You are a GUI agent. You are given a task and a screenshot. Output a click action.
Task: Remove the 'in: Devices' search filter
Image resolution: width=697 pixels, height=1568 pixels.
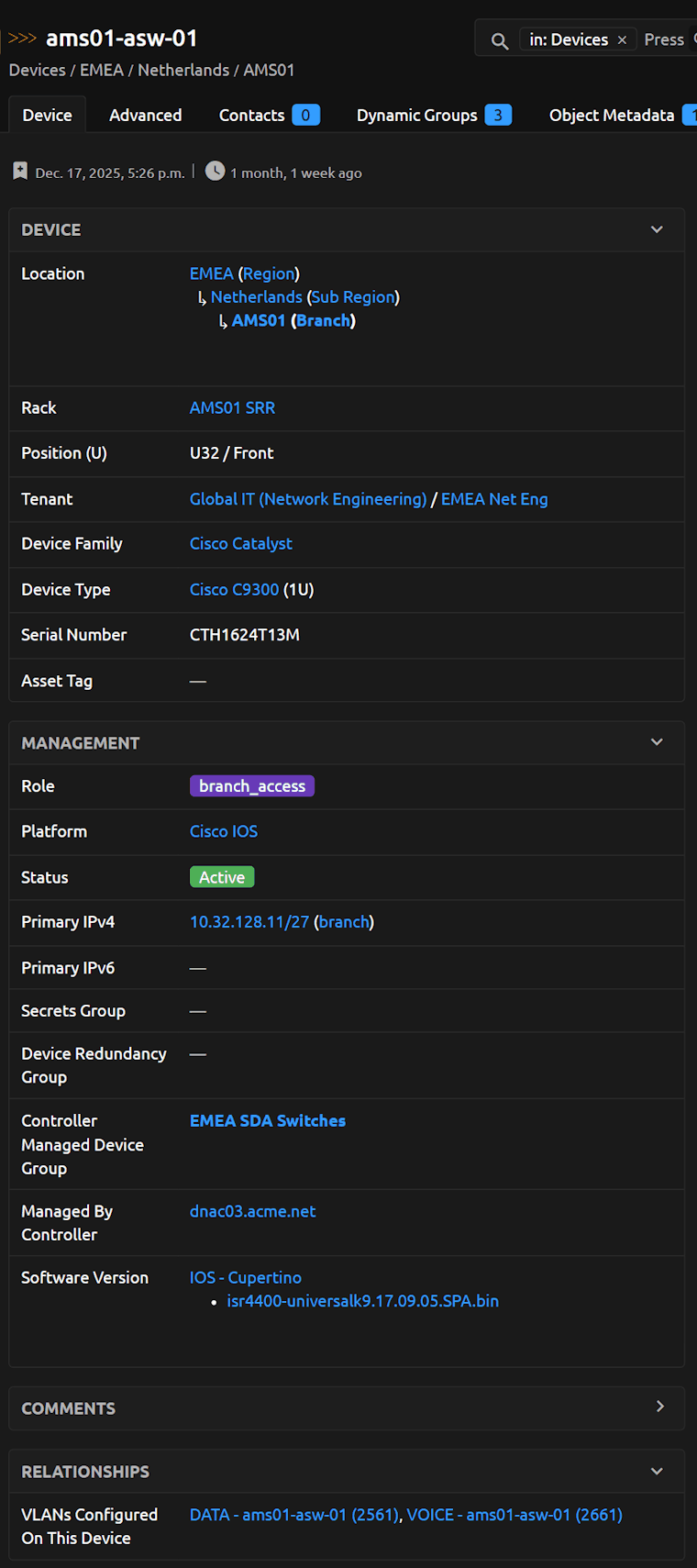pyautogui.click(x=622, y=39)
